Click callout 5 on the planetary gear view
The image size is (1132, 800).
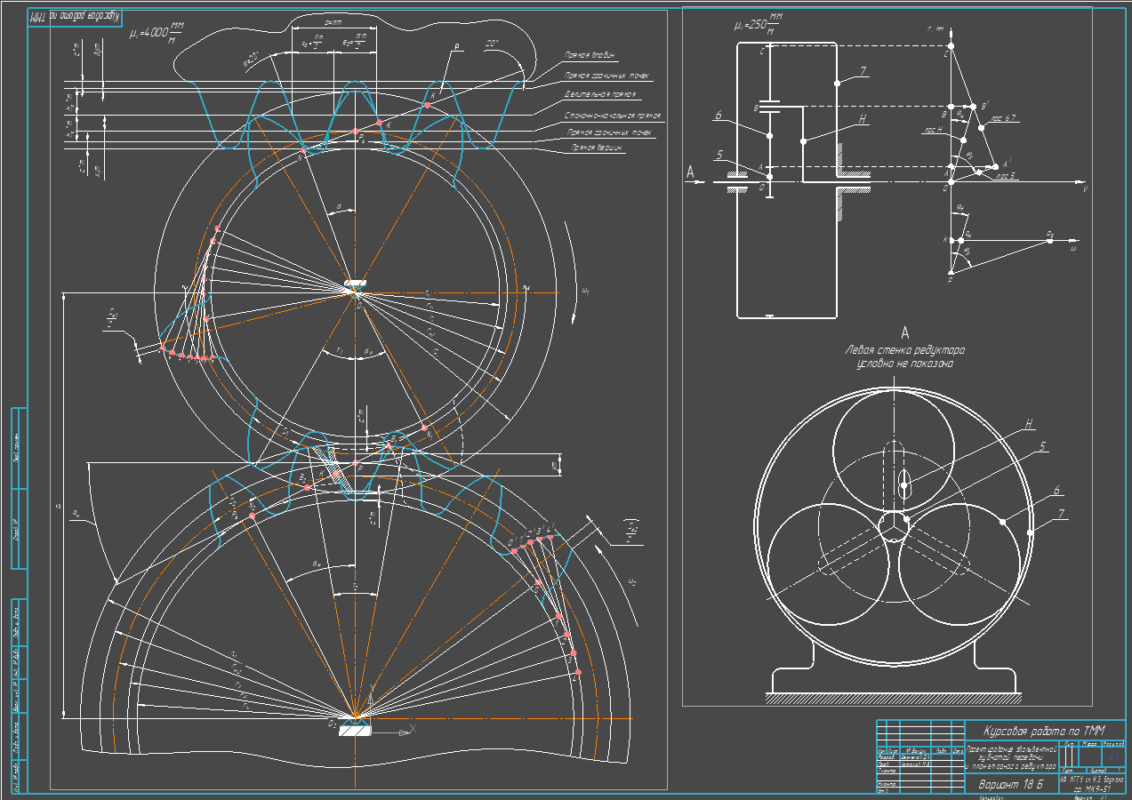pos(1042,448)
